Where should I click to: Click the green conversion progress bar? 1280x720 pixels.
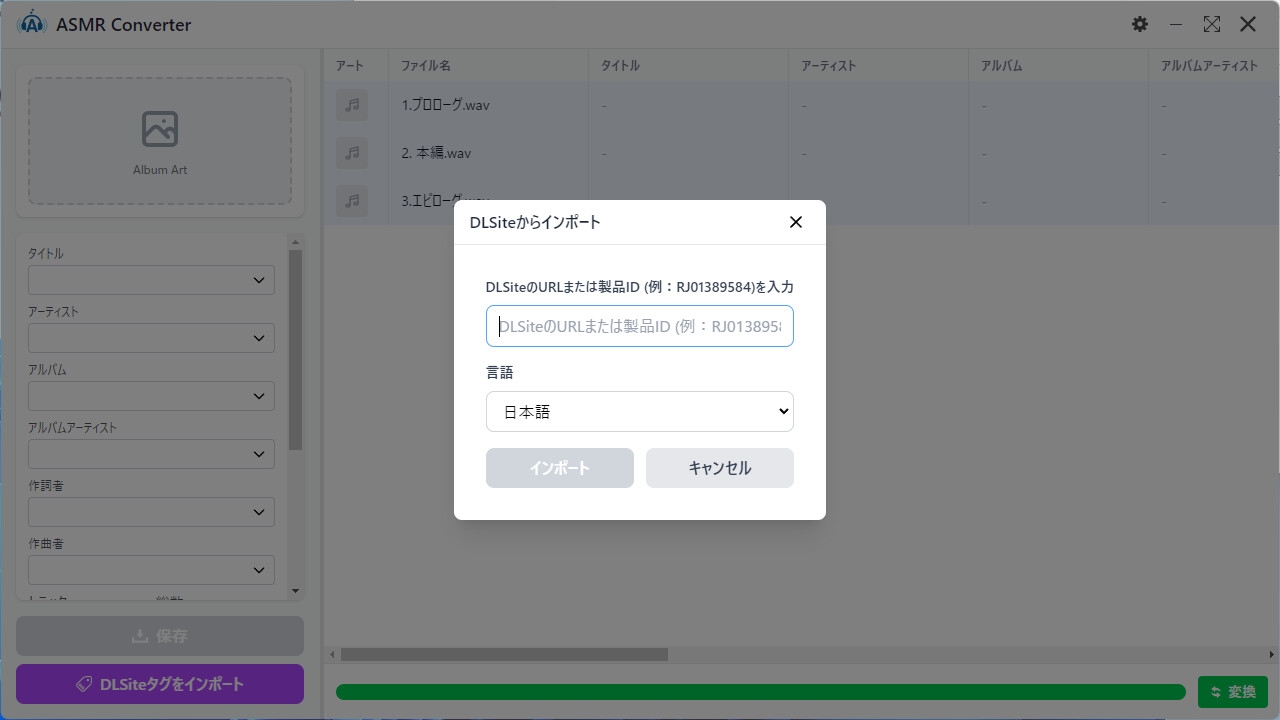pos(761,692)
